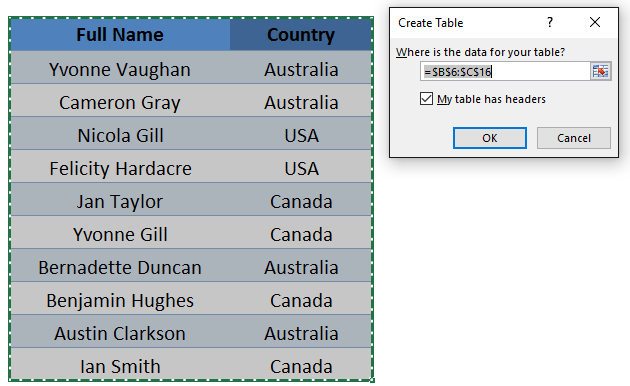Click Canada next to Yvonne Gill
The image size is (630, 386).
click(301, 233)
